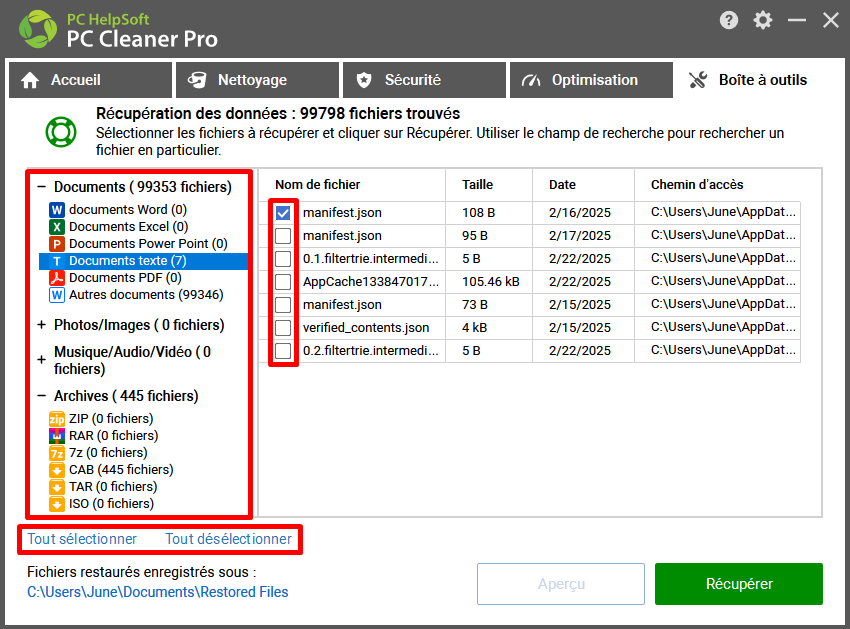Expand the Photos/Images category
Screen dimensions: 850x629
[x=41, y=325]
